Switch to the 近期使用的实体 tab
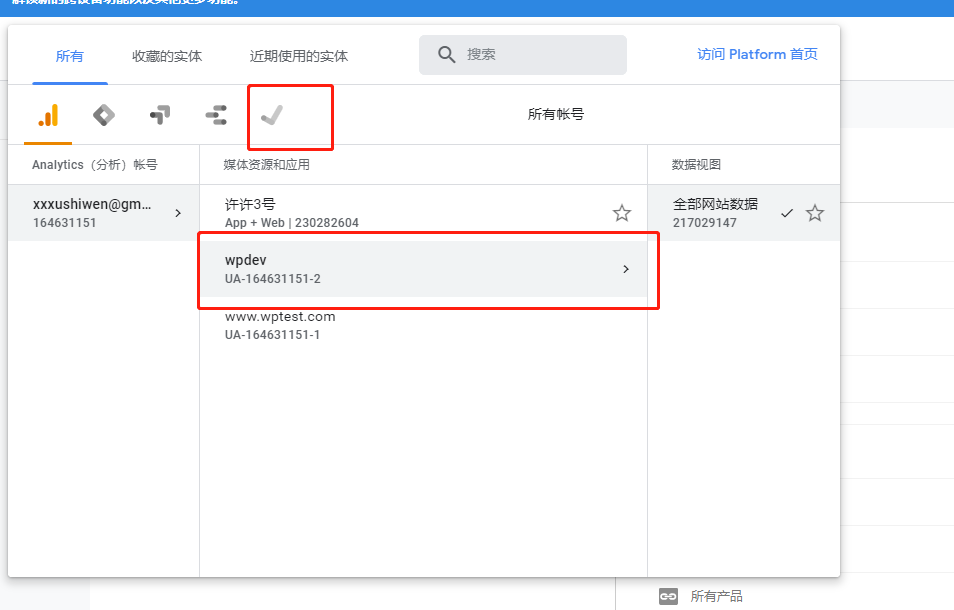 (x=299, y=56)
